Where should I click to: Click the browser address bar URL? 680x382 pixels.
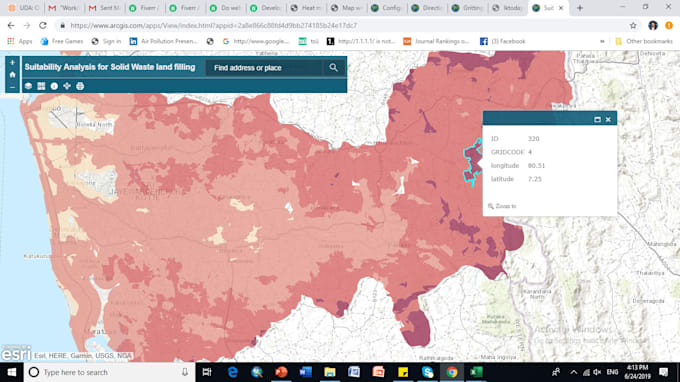click(213, 26)
